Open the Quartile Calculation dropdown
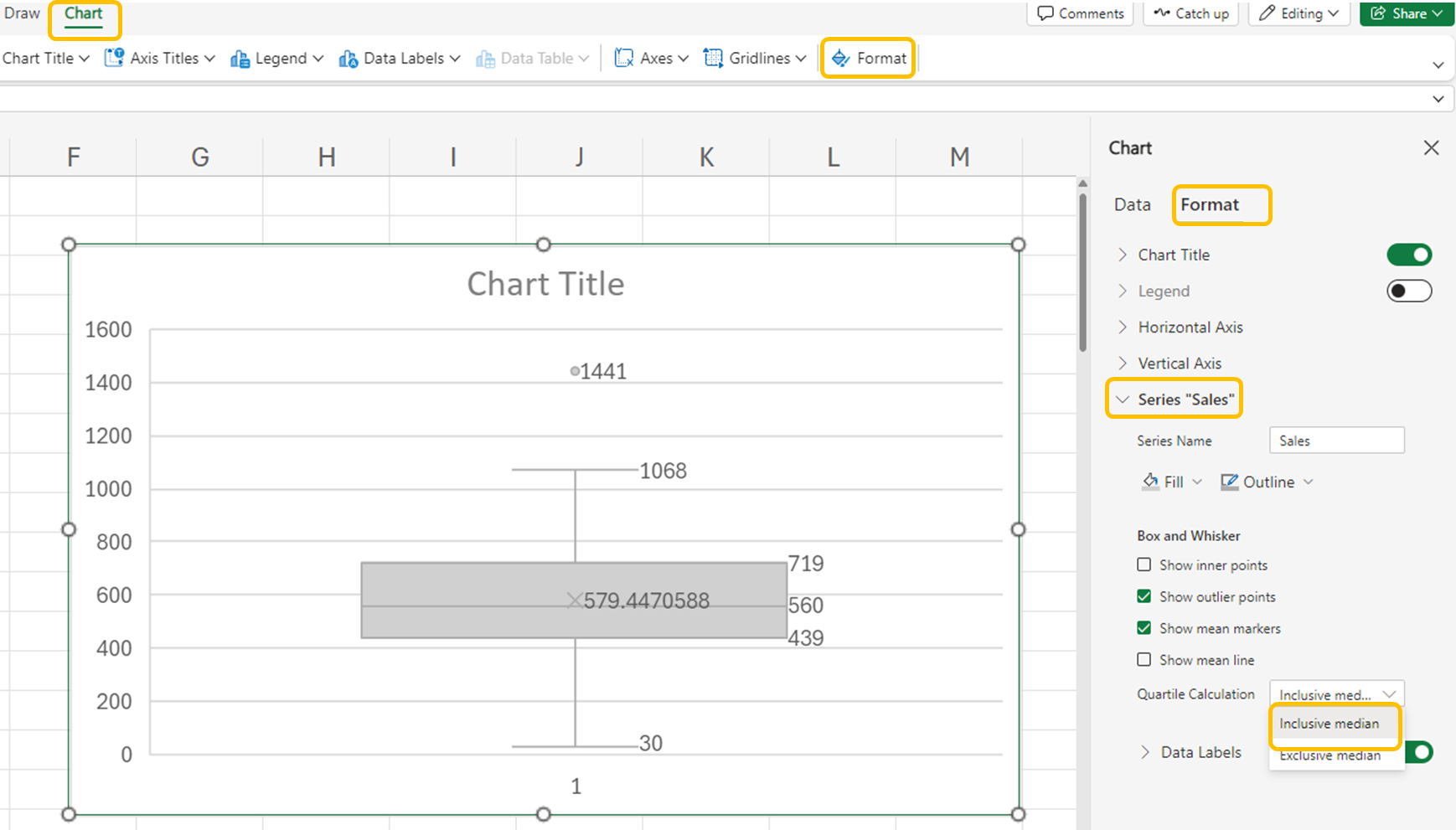The image size is (1456, 830). (1336, 694)
